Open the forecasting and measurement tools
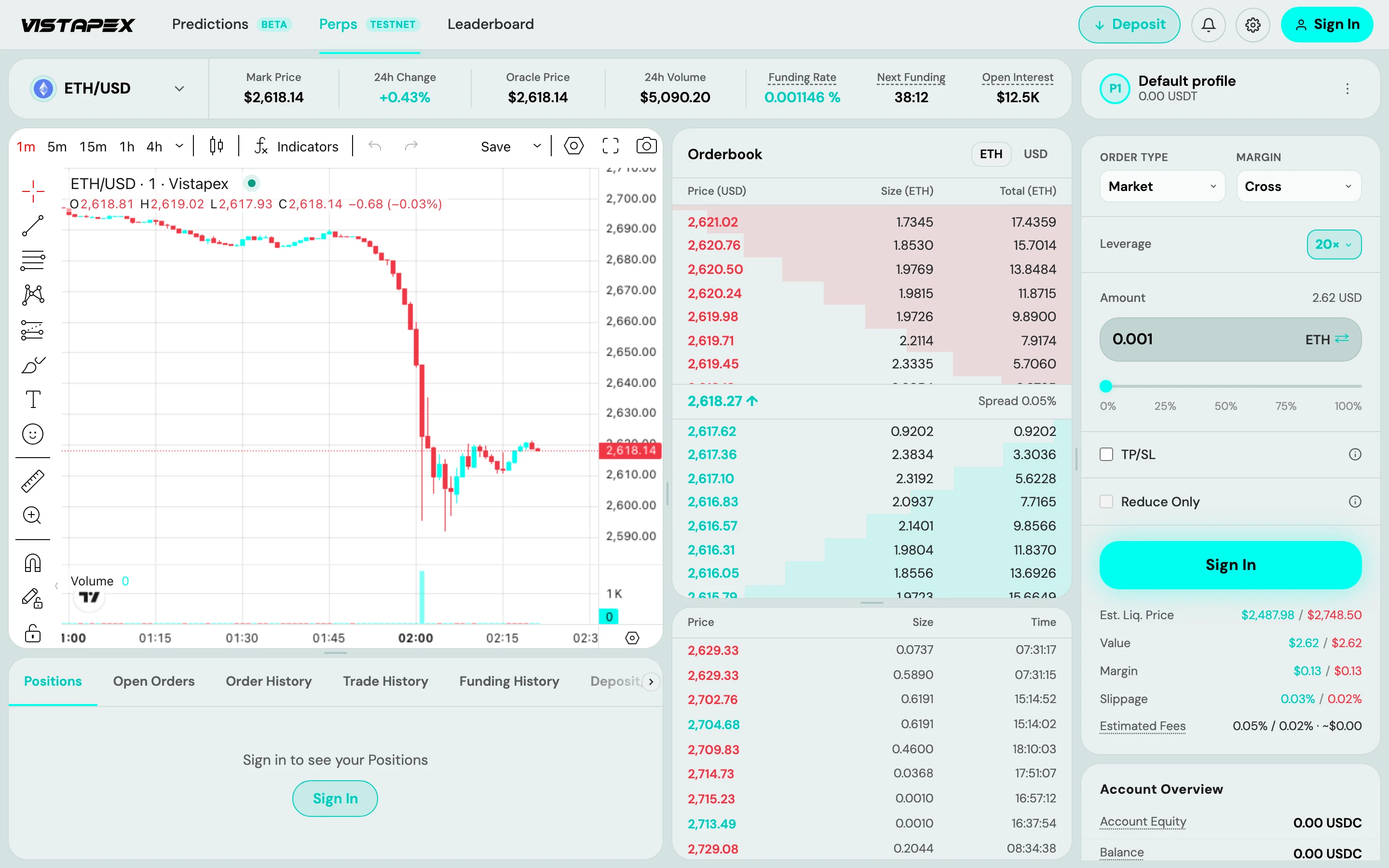The width and height of the screenshot is (1389, 868). tap(33, 330)
